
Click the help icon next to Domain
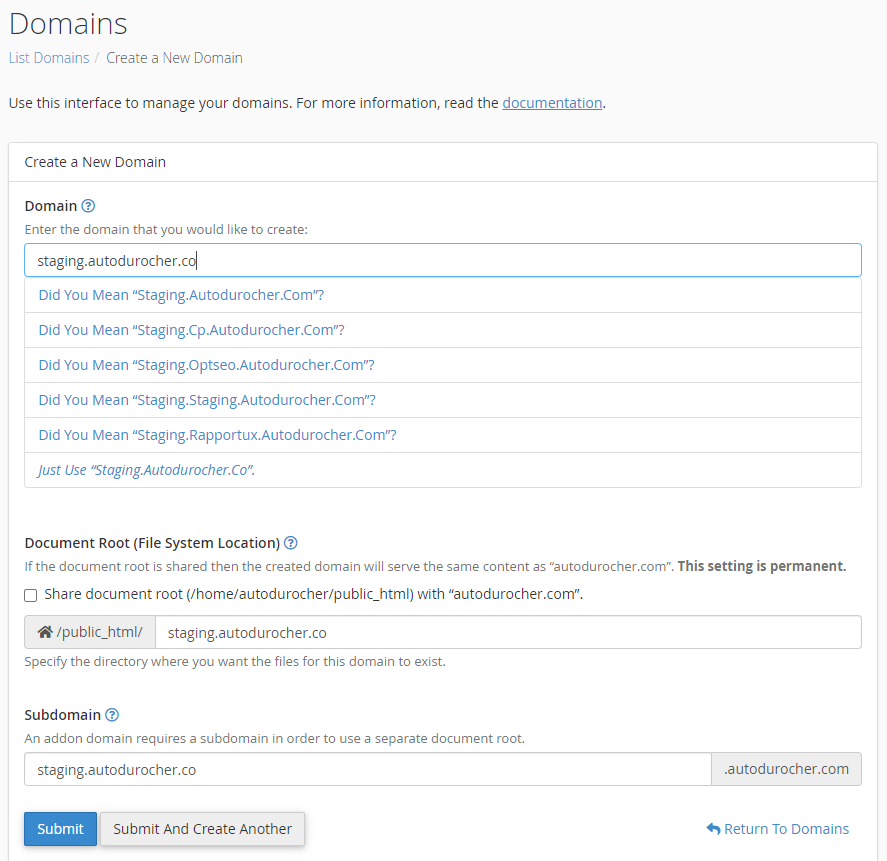[x=88, y=206]
